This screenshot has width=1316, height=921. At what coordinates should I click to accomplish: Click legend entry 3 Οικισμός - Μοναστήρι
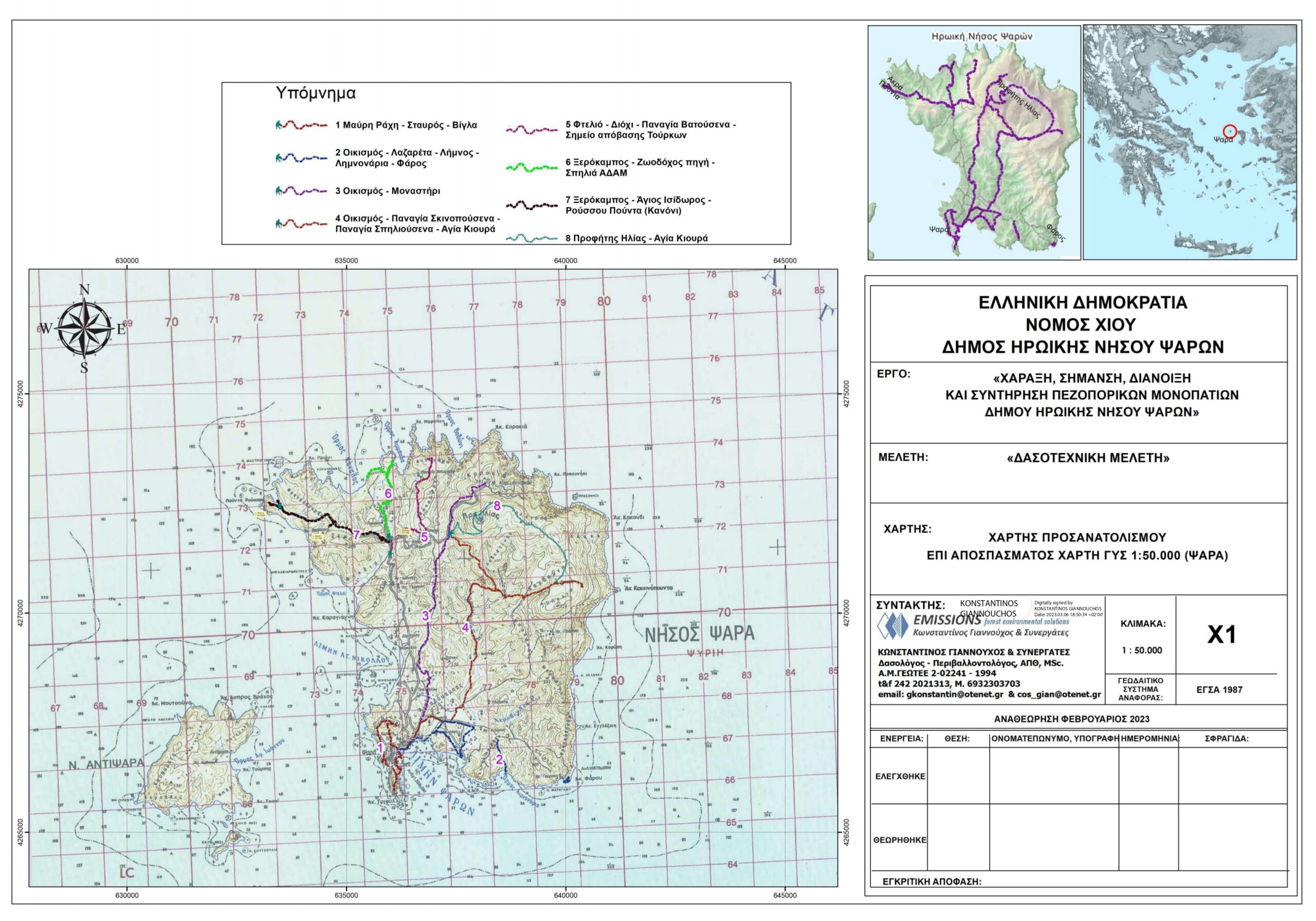click(388, 191)
